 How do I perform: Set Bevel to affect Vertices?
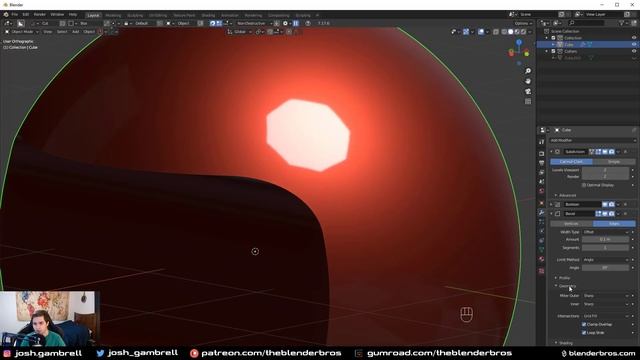pyautogui.click(x=571, y=224)
